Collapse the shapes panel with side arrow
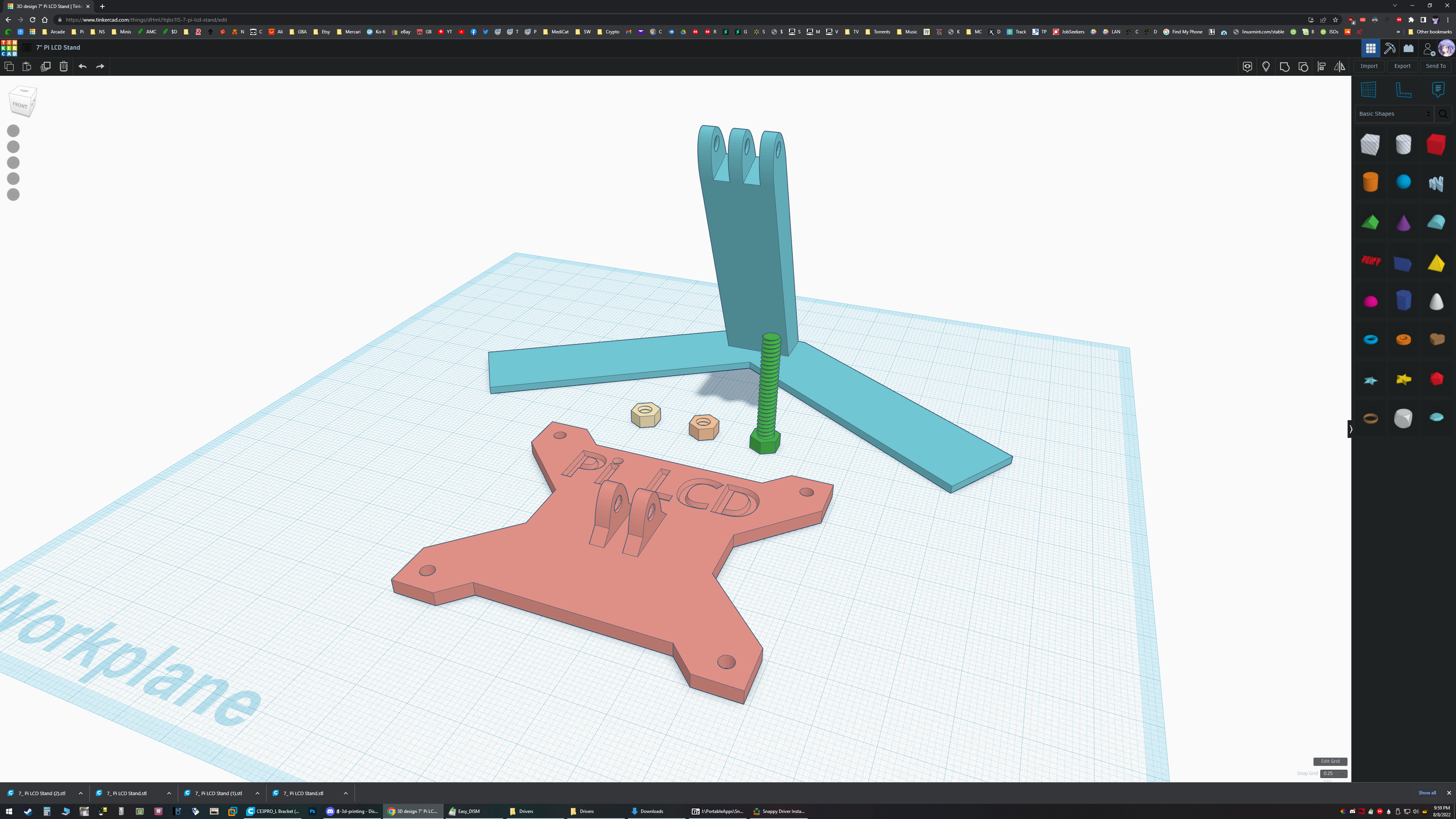 tap(1350, 429)
